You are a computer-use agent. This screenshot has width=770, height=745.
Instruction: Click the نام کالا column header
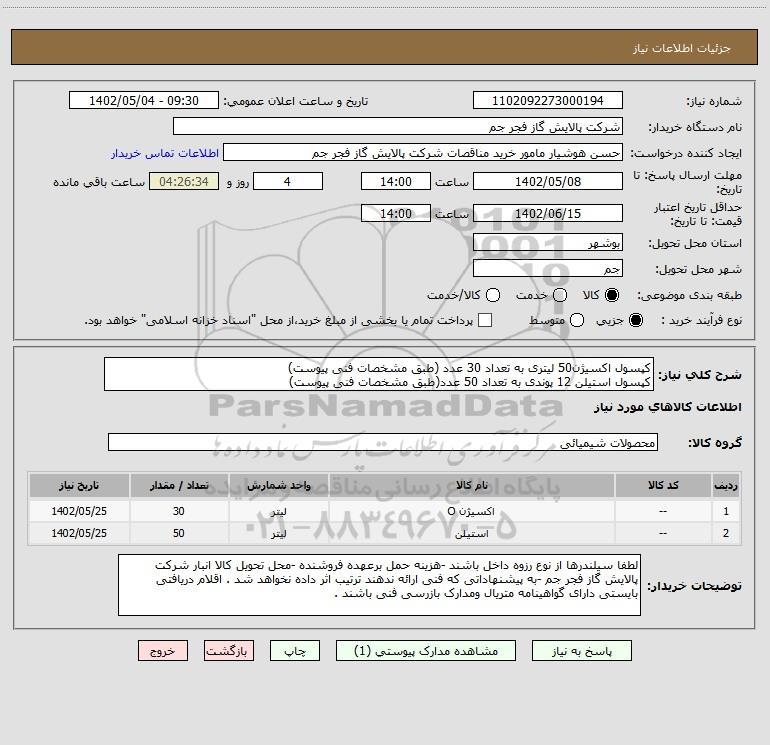coord(471,486)
